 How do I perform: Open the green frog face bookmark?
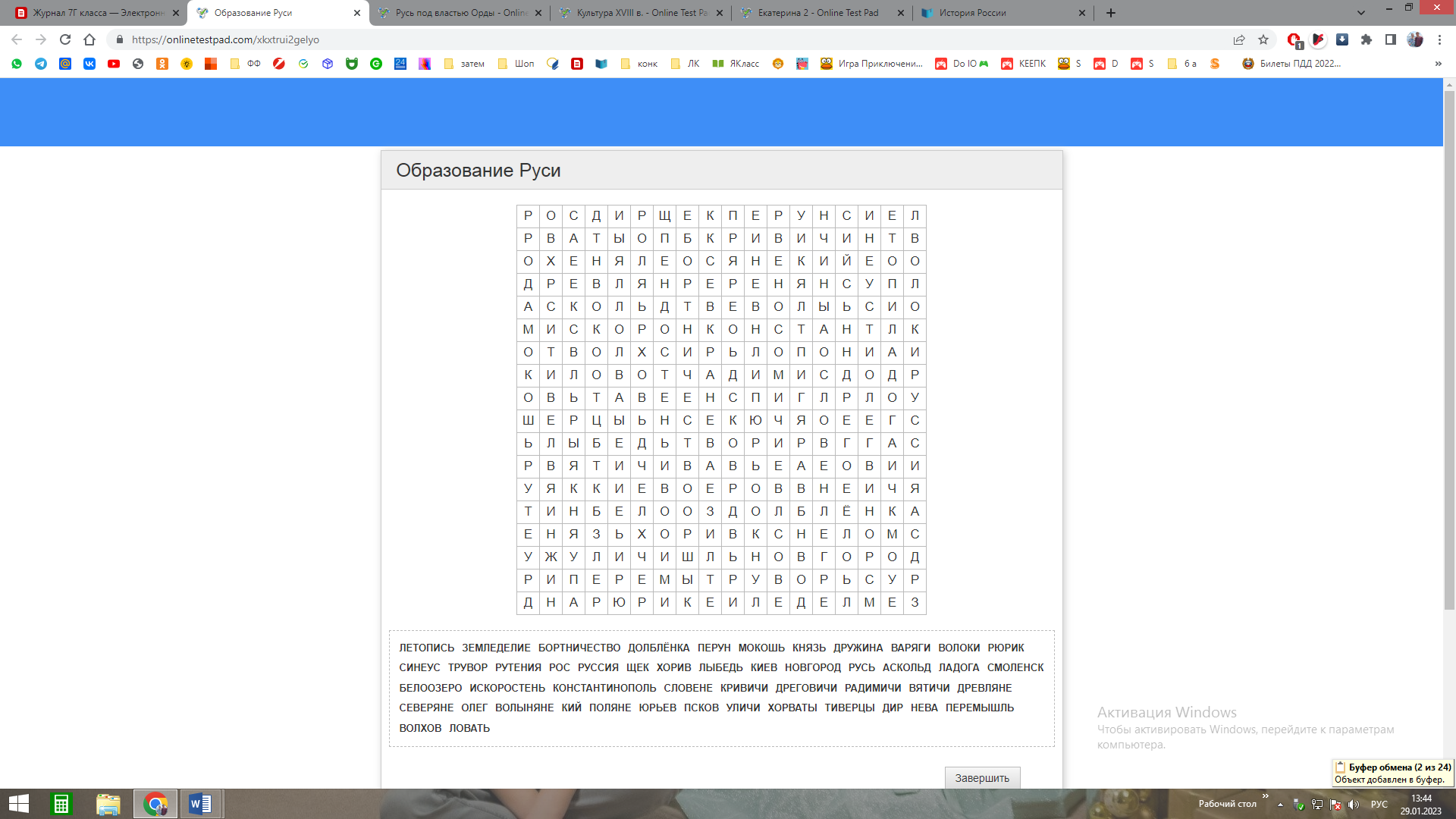352,64
